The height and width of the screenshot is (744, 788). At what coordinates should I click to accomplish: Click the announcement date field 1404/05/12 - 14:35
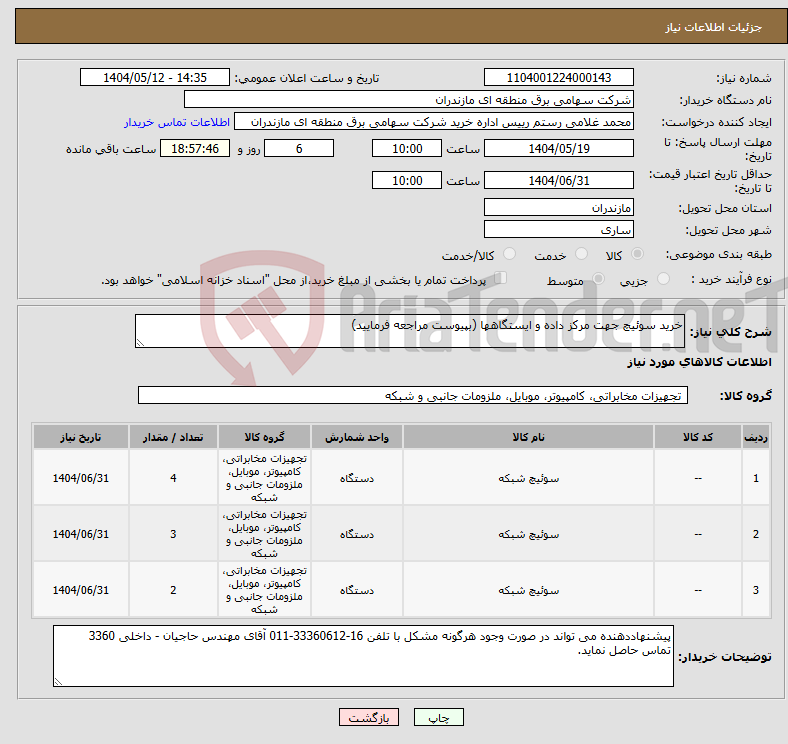pos(155,78)
